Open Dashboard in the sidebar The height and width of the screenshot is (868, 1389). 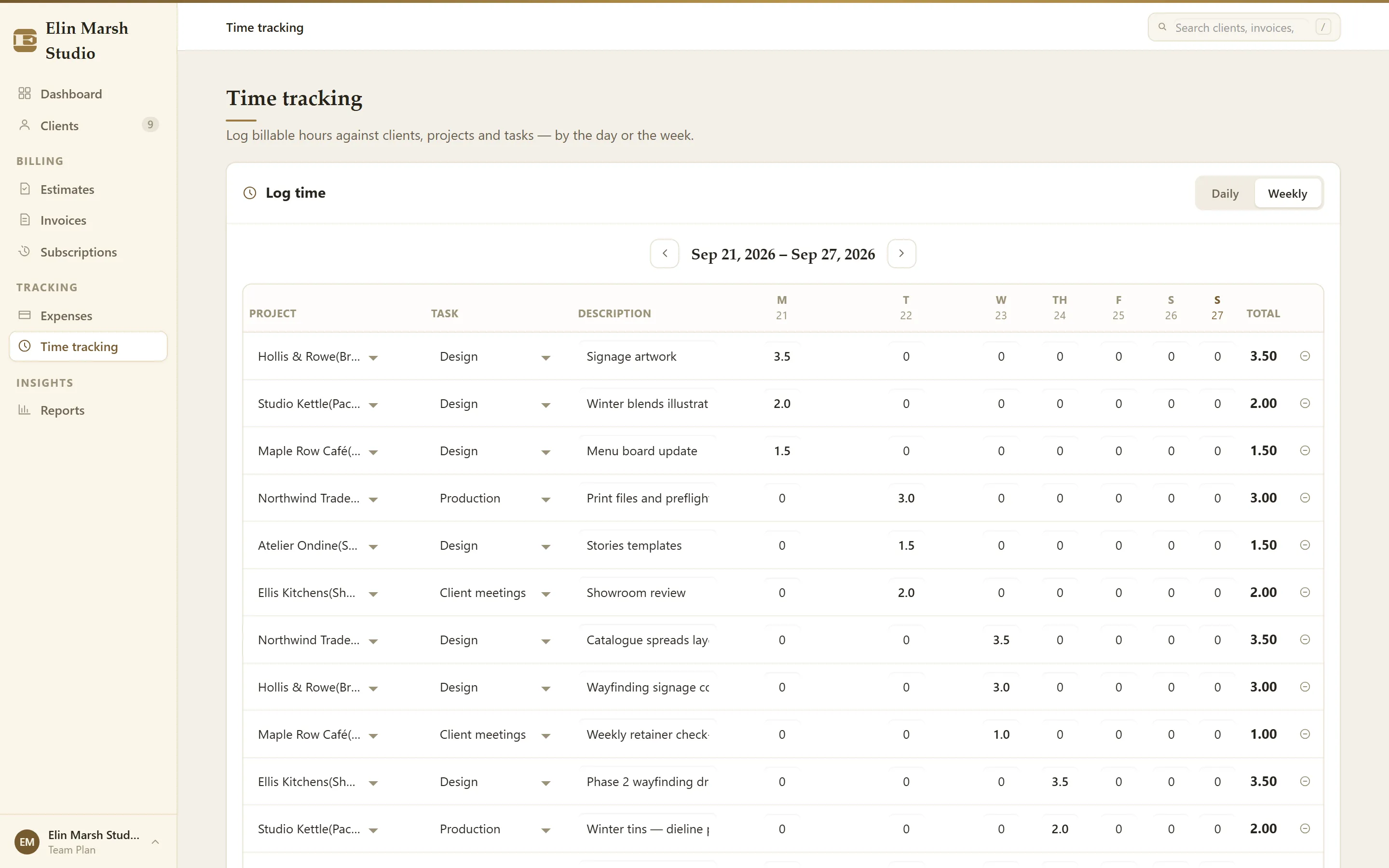[x=88, y=94]
